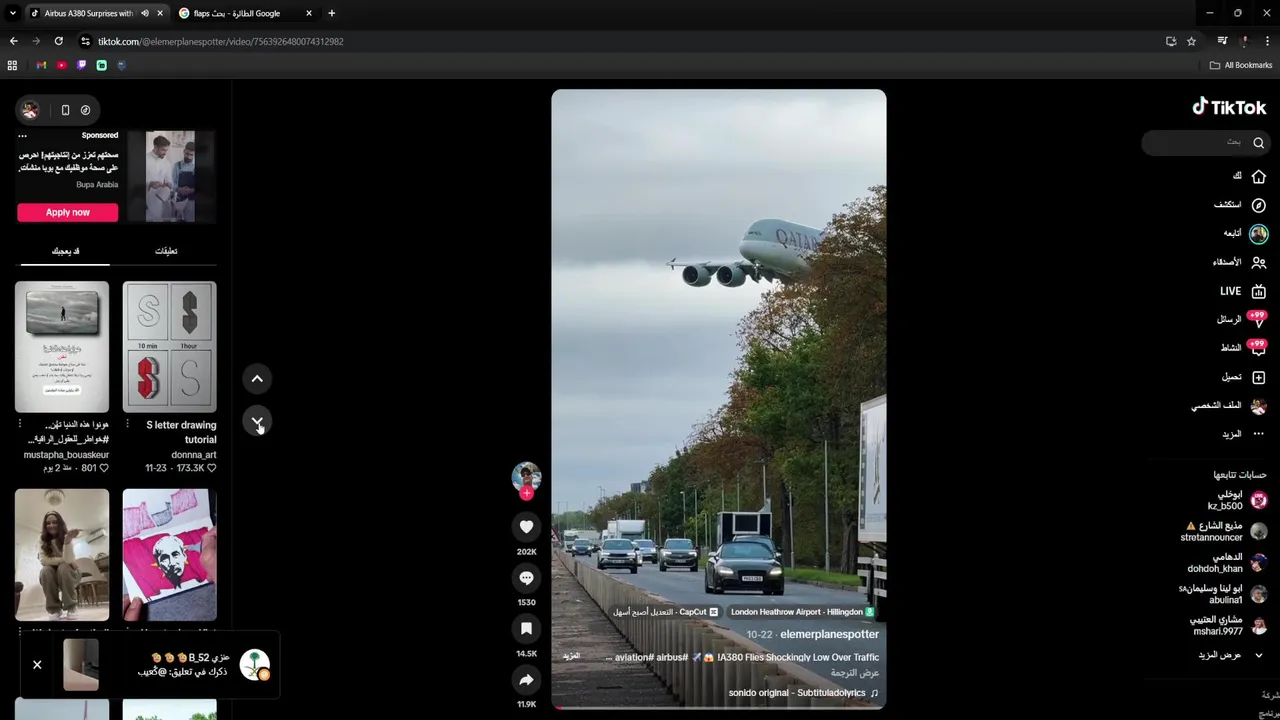Go back in the browser
1280x720 pixels.
tap(13, 41)
